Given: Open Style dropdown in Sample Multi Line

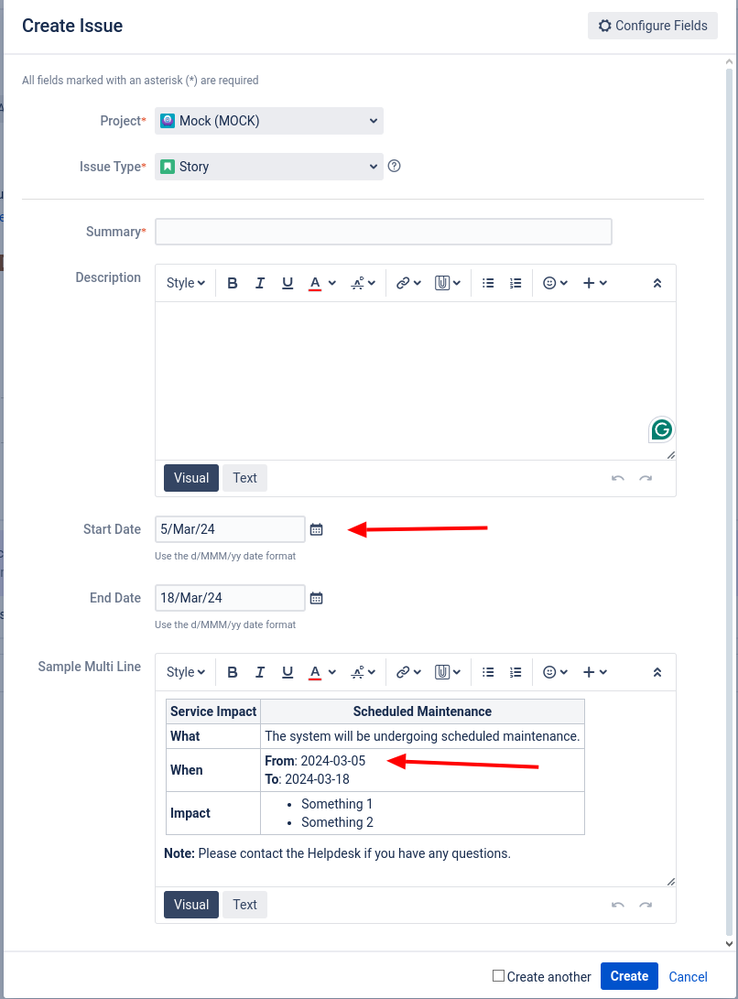Looking at the screenshot, I should pos(185,672).
